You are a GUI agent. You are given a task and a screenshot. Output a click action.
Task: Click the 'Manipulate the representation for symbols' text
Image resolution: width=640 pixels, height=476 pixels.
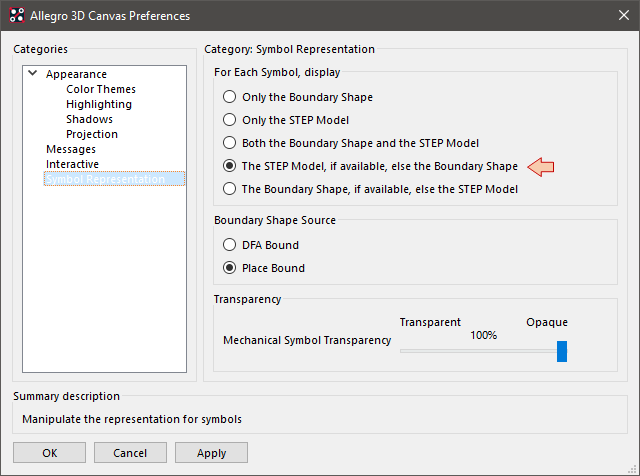click(132, 419)
